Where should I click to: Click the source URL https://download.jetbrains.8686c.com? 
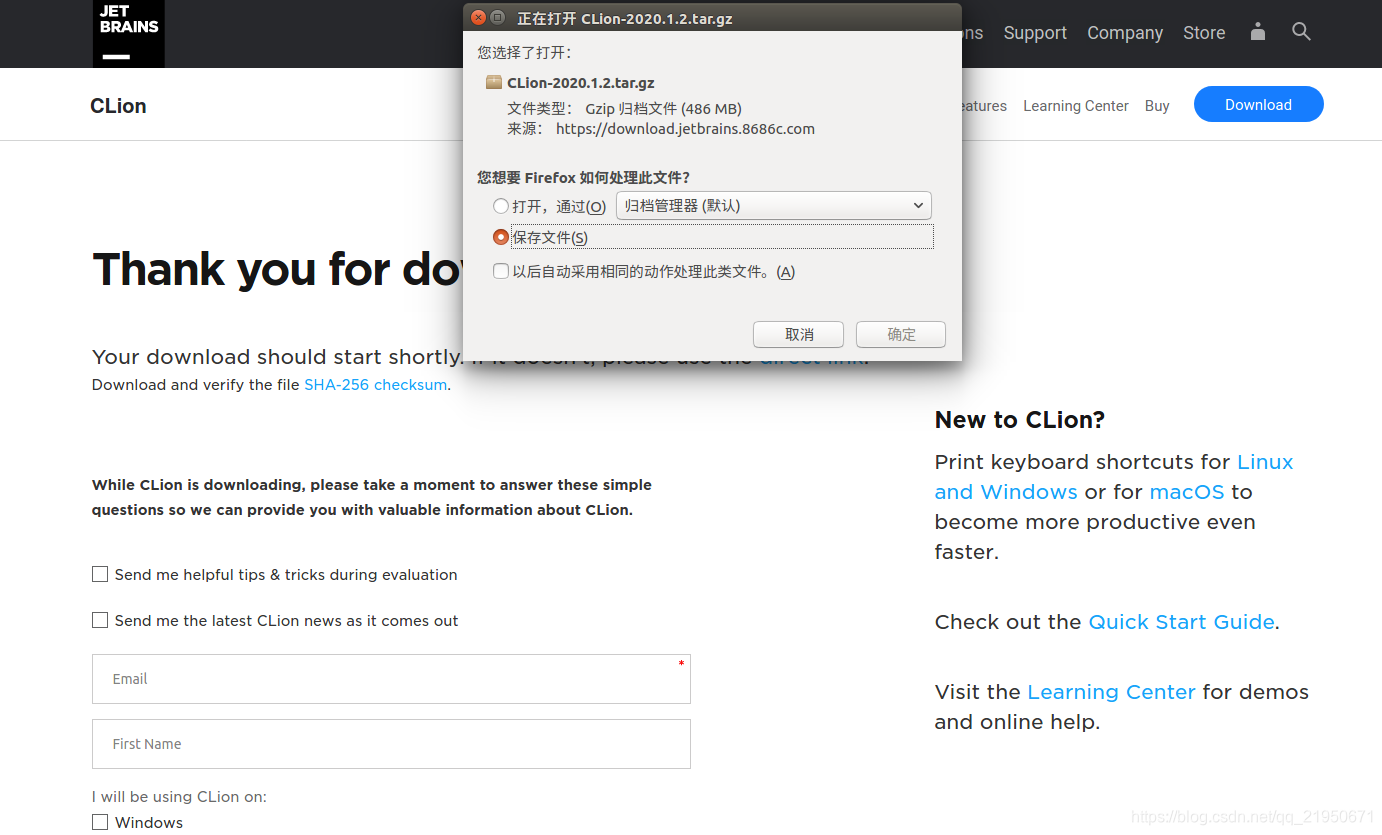(x=685, y=129)
